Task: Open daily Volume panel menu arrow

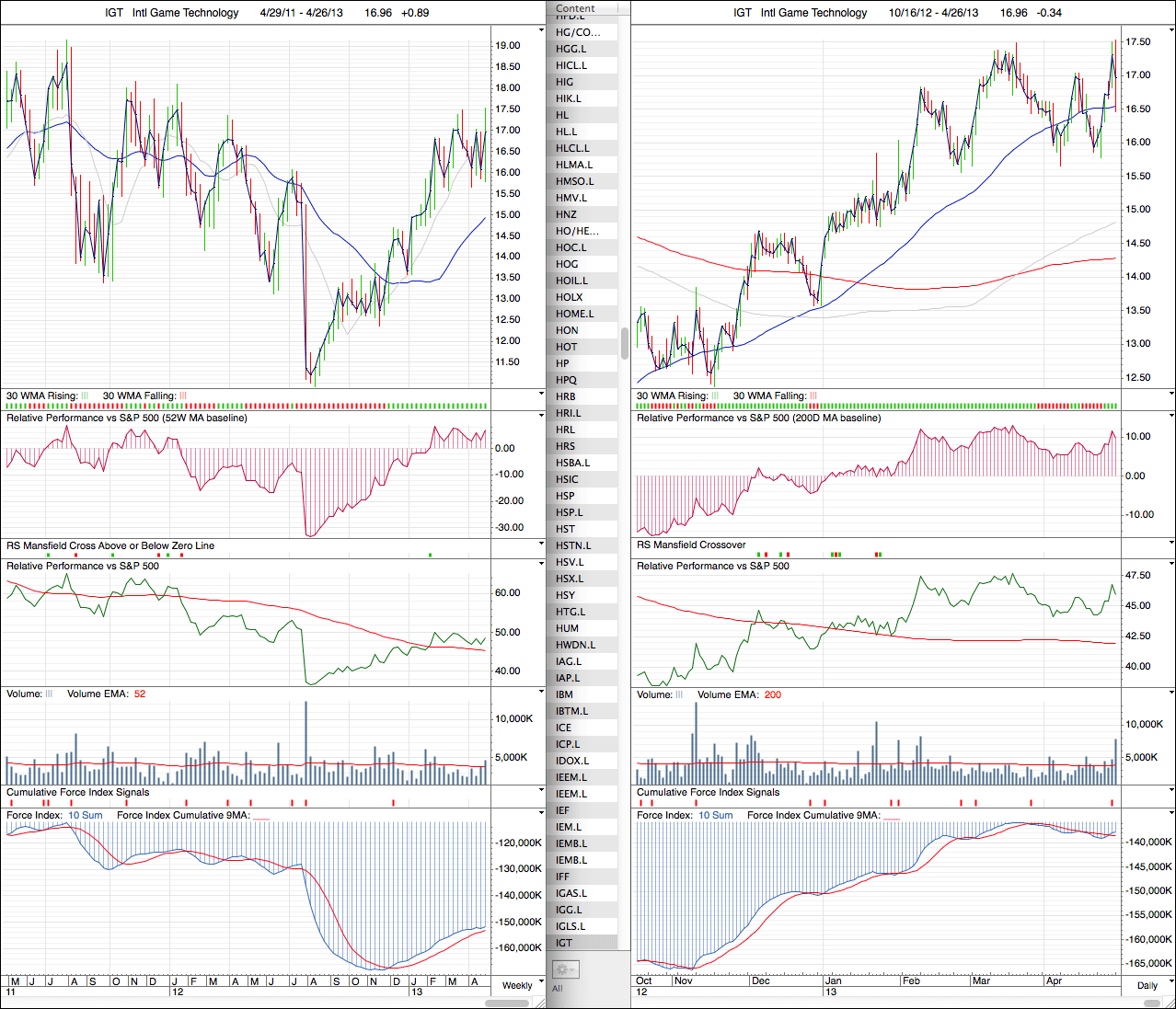Action: pyautogui.click(x=1170, y=693)
